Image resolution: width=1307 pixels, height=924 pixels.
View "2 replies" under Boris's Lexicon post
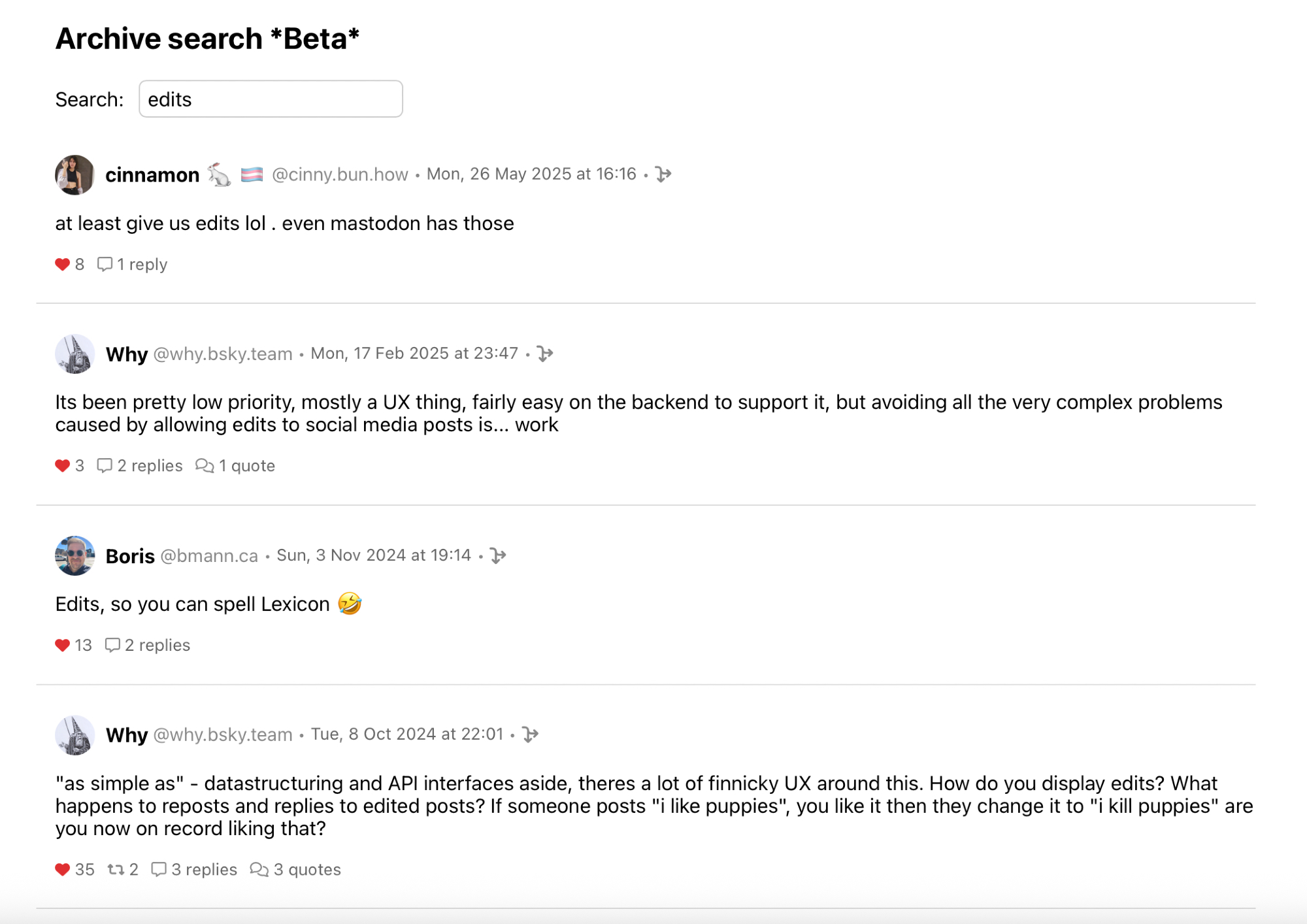148,646
